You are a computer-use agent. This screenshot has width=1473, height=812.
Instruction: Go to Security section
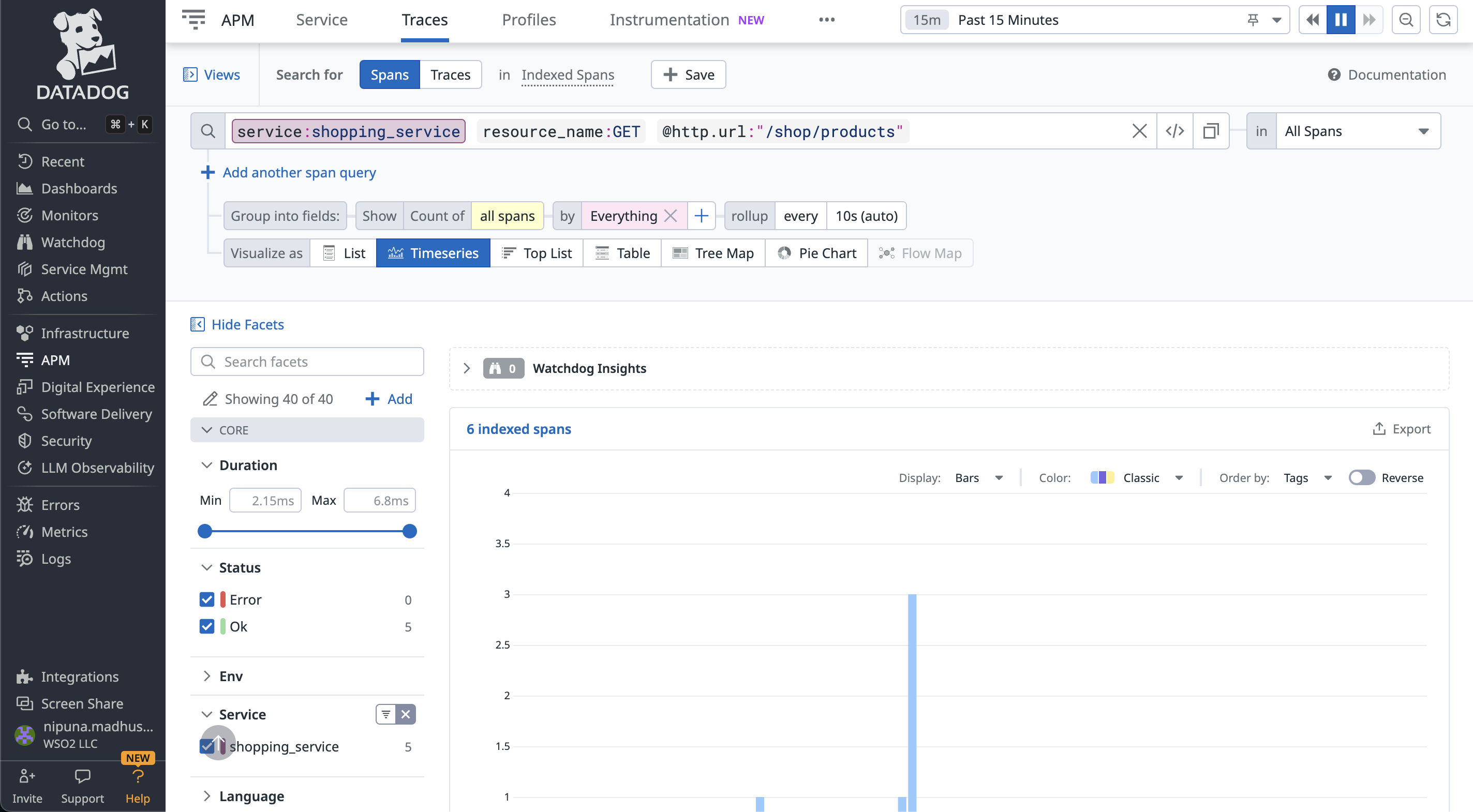pos(54,441)
